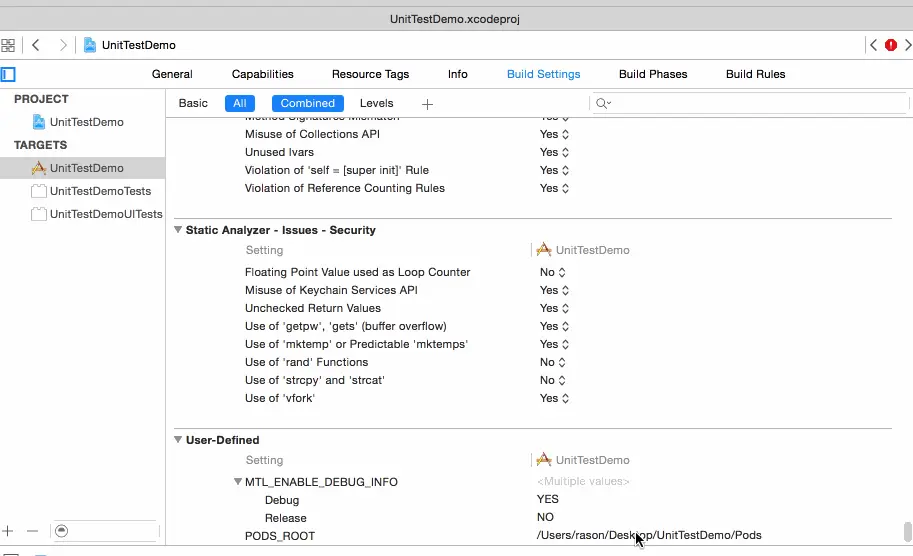Add a new build setting with the plus

pos(427,104)
